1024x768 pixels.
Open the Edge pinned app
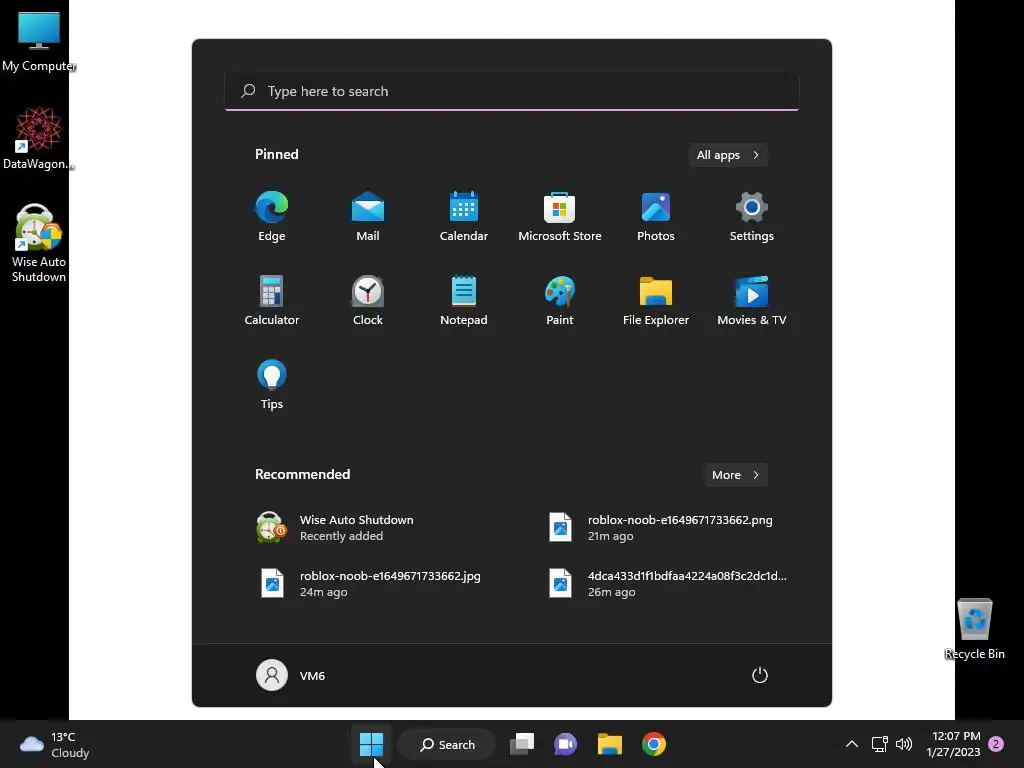tap(272, 217)
